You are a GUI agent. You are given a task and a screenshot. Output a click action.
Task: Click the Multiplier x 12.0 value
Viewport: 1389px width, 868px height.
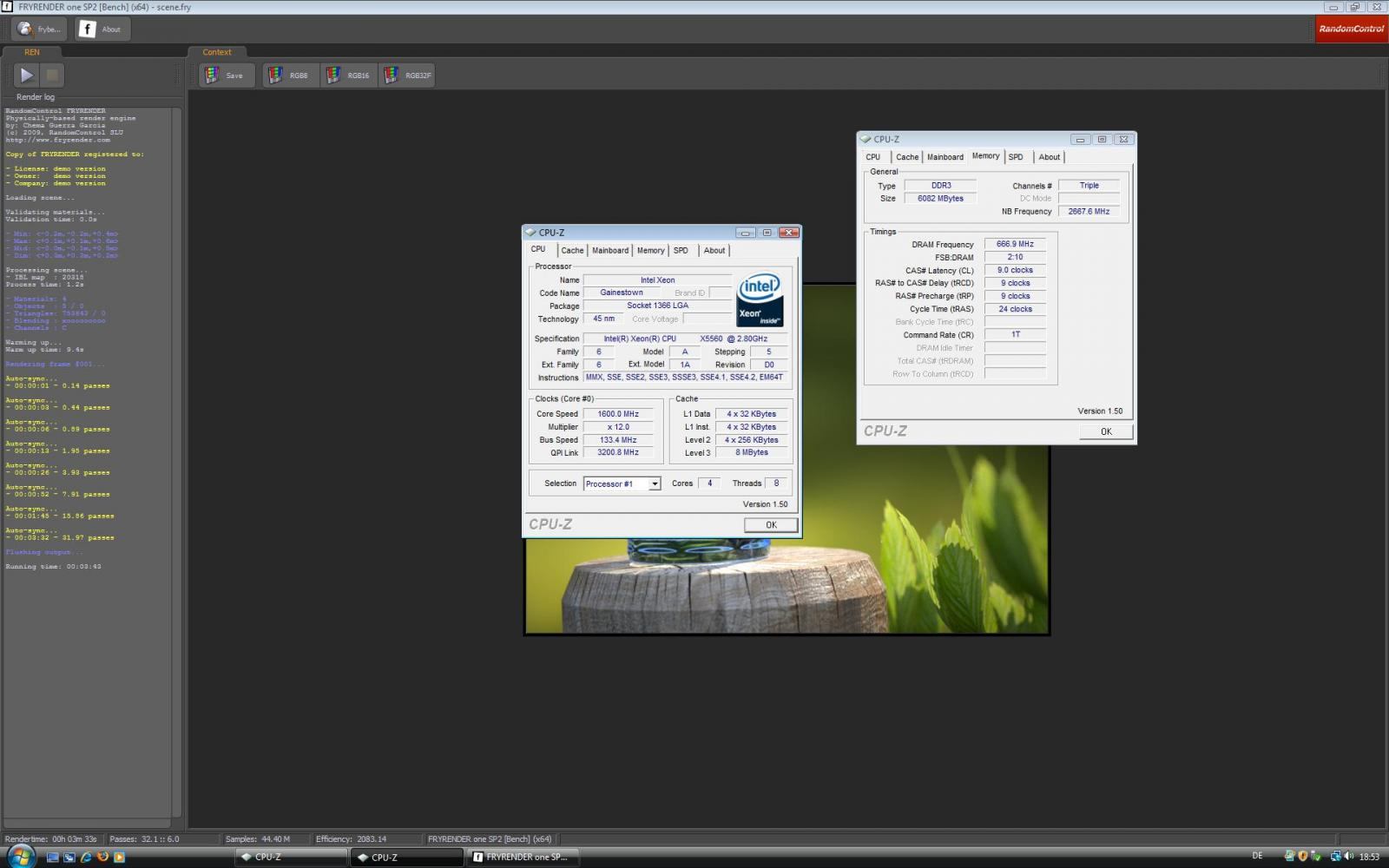point(618,427)
